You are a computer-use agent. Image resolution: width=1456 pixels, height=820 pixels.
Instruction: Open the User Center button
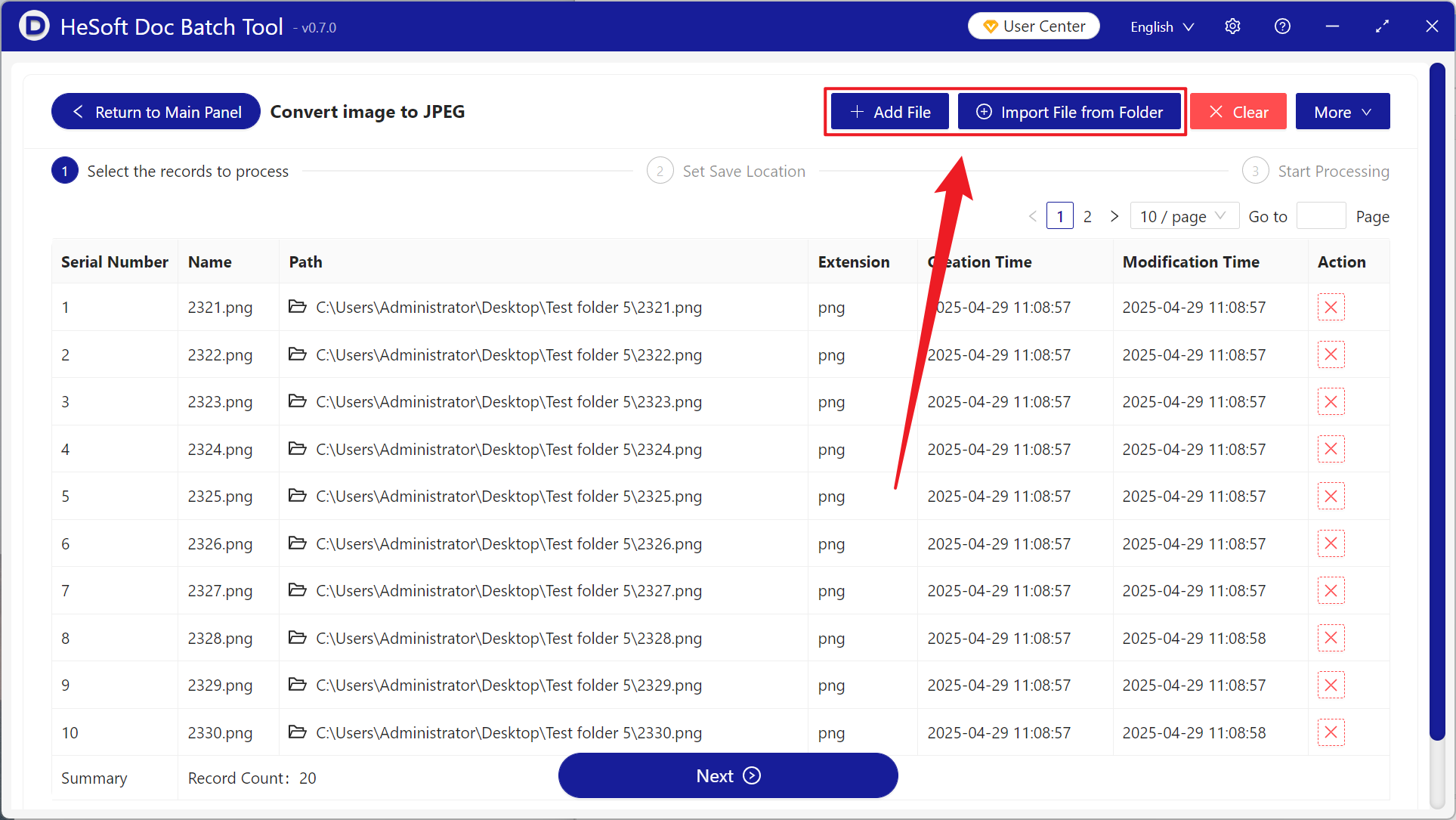(x=1034, y=26)
